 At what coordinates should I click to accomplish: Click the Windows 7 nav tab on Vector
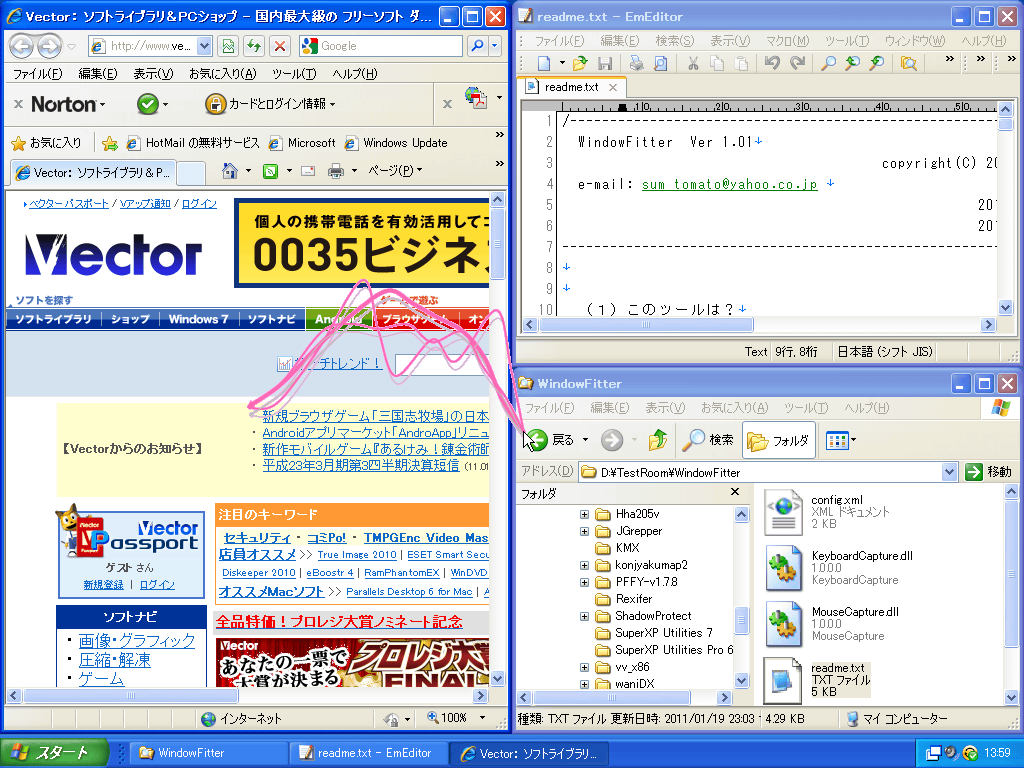pyautogui.click(x=198, y=319)
